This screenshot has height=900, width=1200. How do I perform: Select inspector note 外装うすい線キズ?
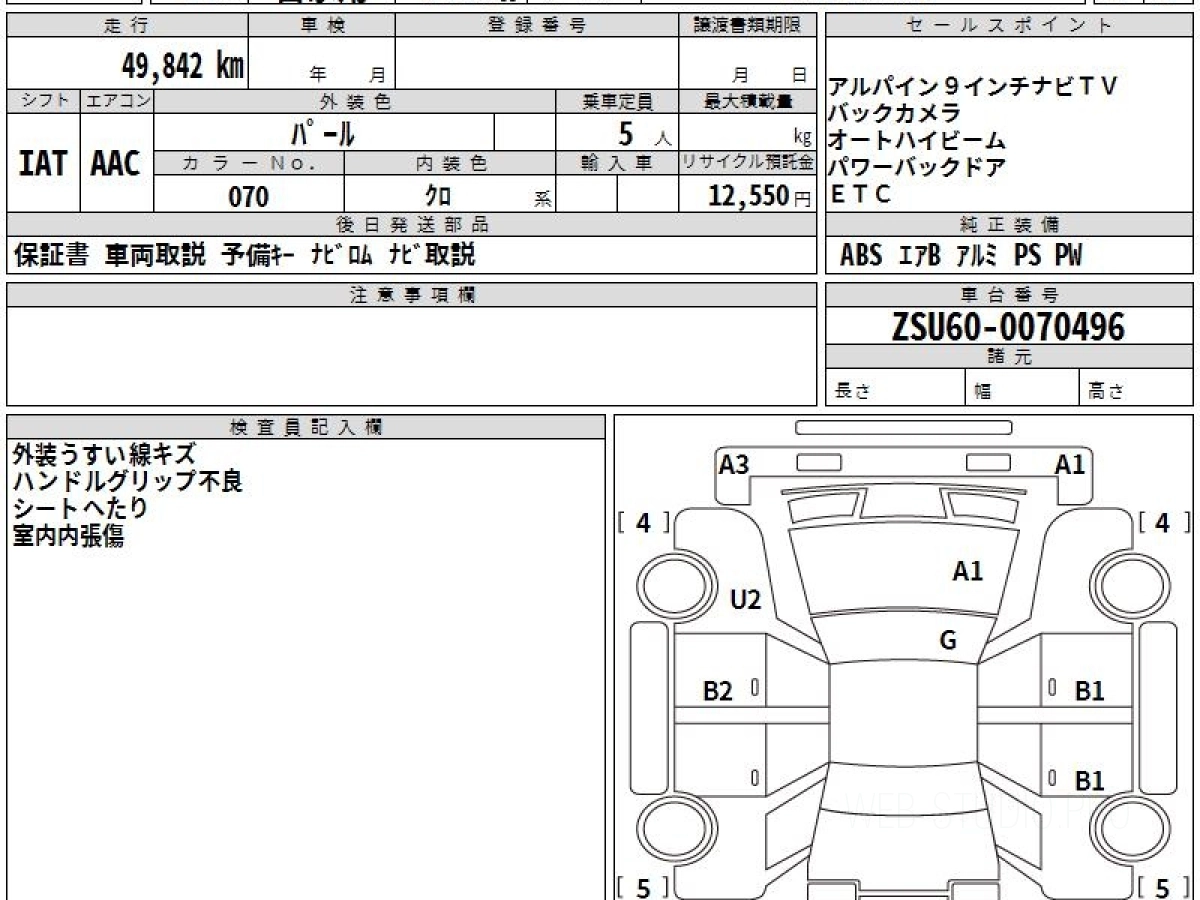(105, 455)
